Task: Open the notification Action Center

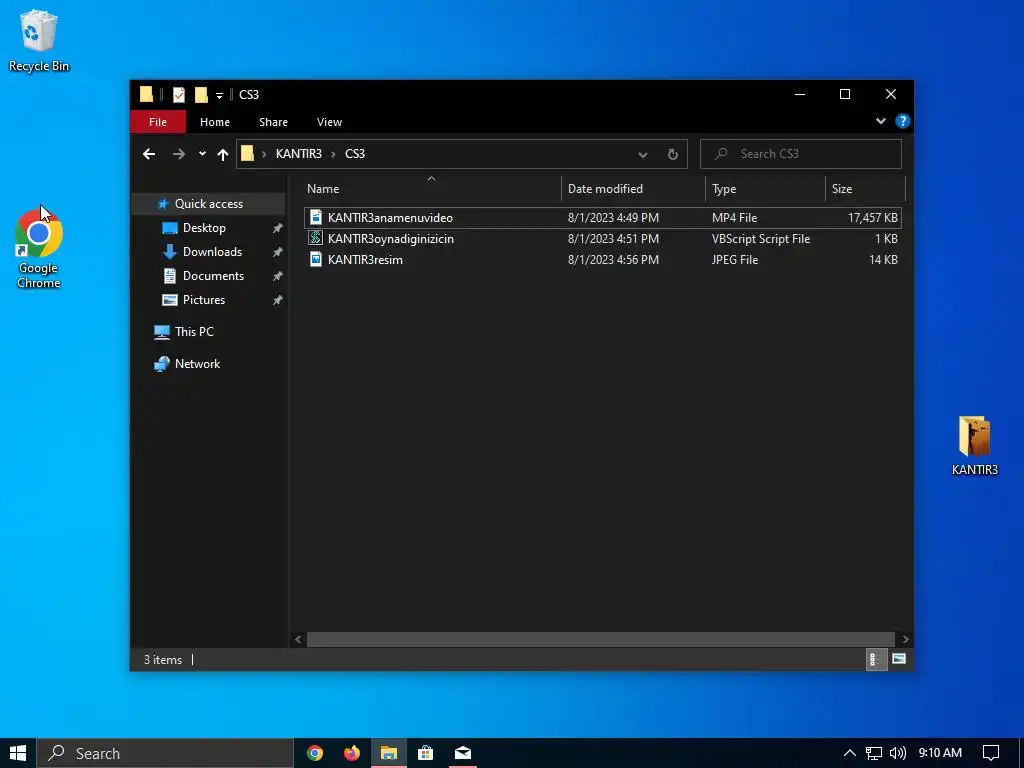Action: point(991,753)
